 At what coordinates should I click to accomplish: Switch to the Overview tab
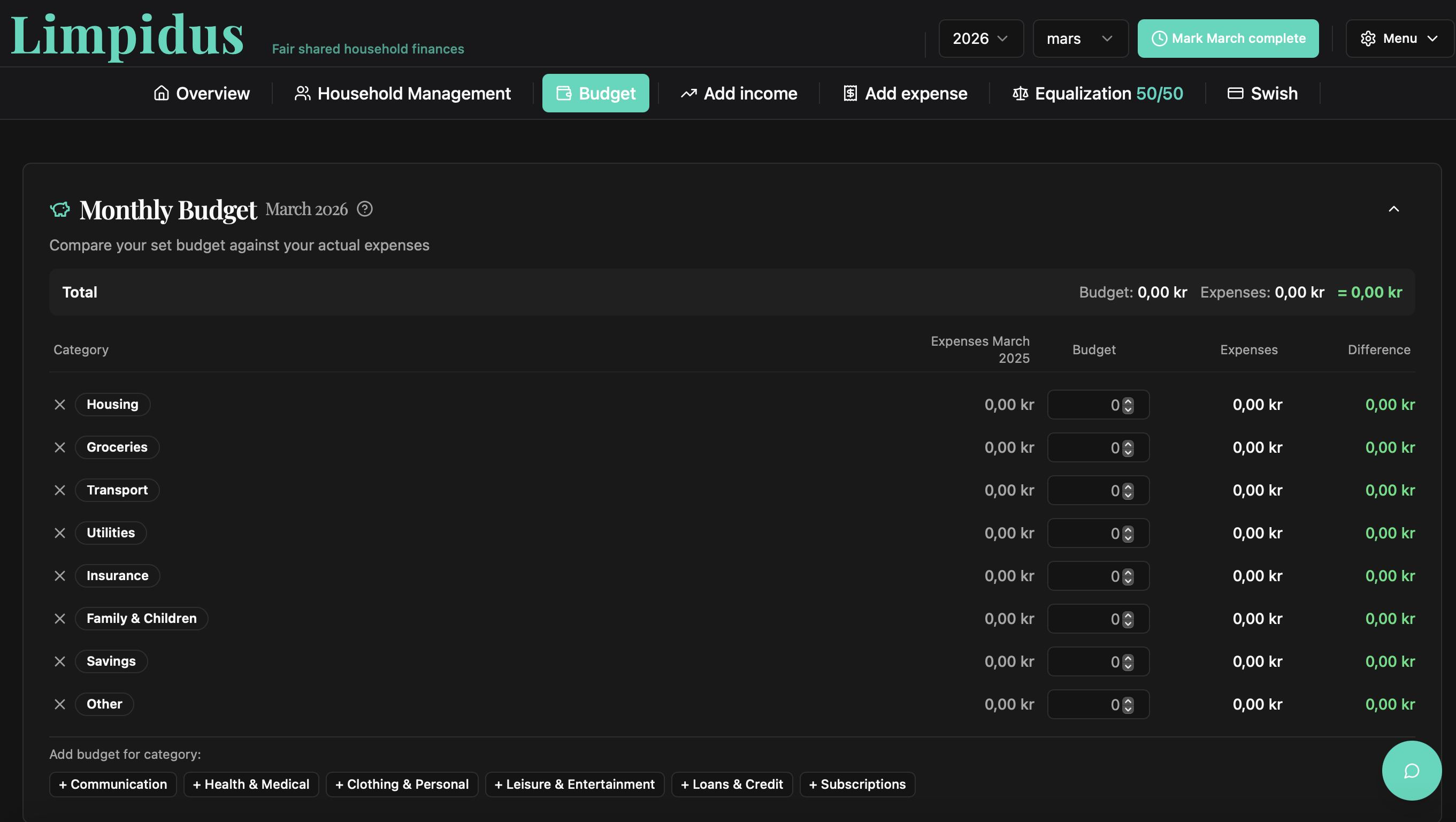tap(202, 93)
